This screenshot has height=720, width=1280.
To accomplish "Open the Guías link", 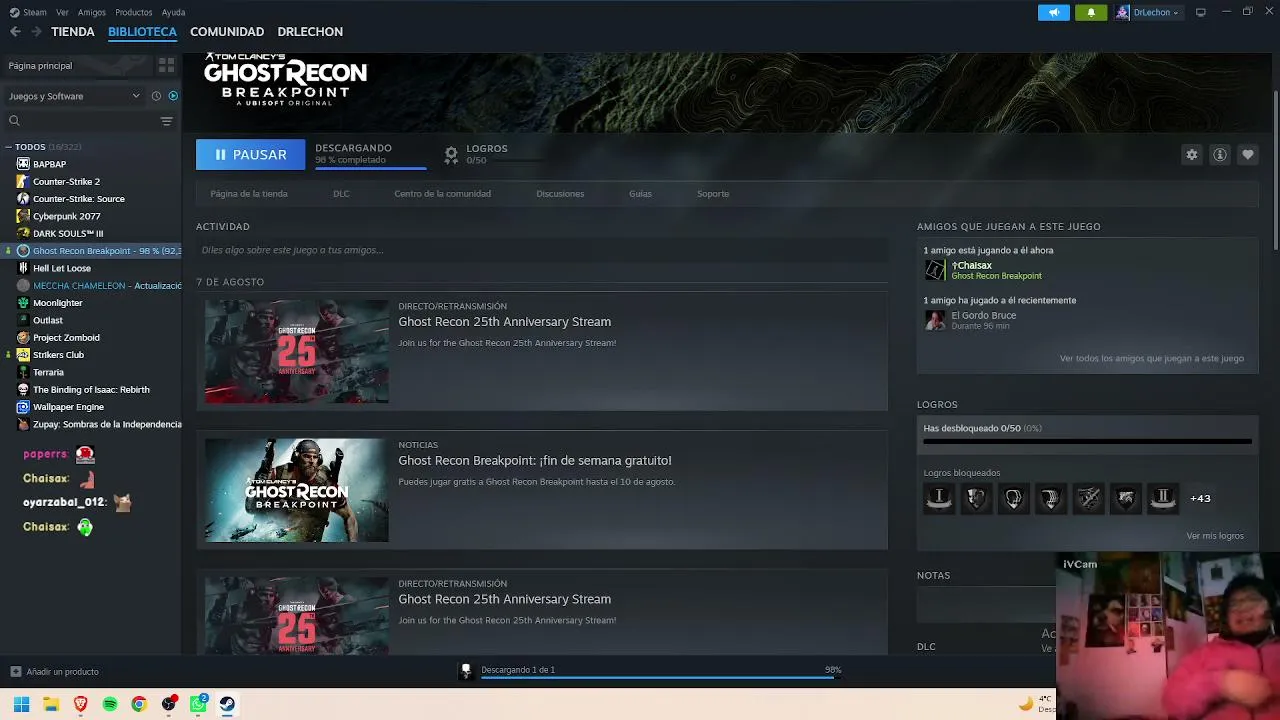I will click(x=640, y=194).
